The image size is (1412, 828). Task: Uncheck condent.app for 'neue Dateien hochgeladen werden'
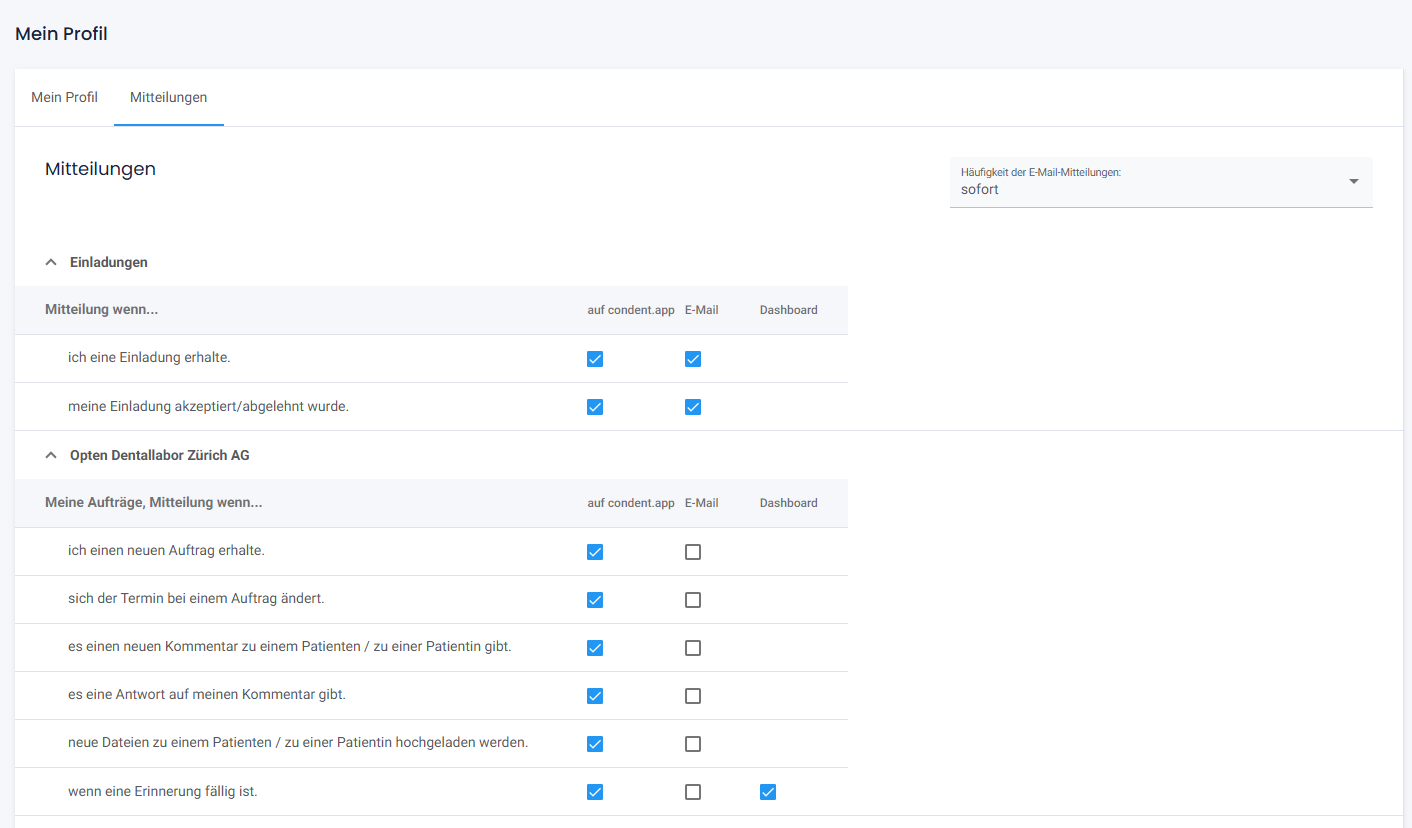pyautogui.click(x=595, y=744)
